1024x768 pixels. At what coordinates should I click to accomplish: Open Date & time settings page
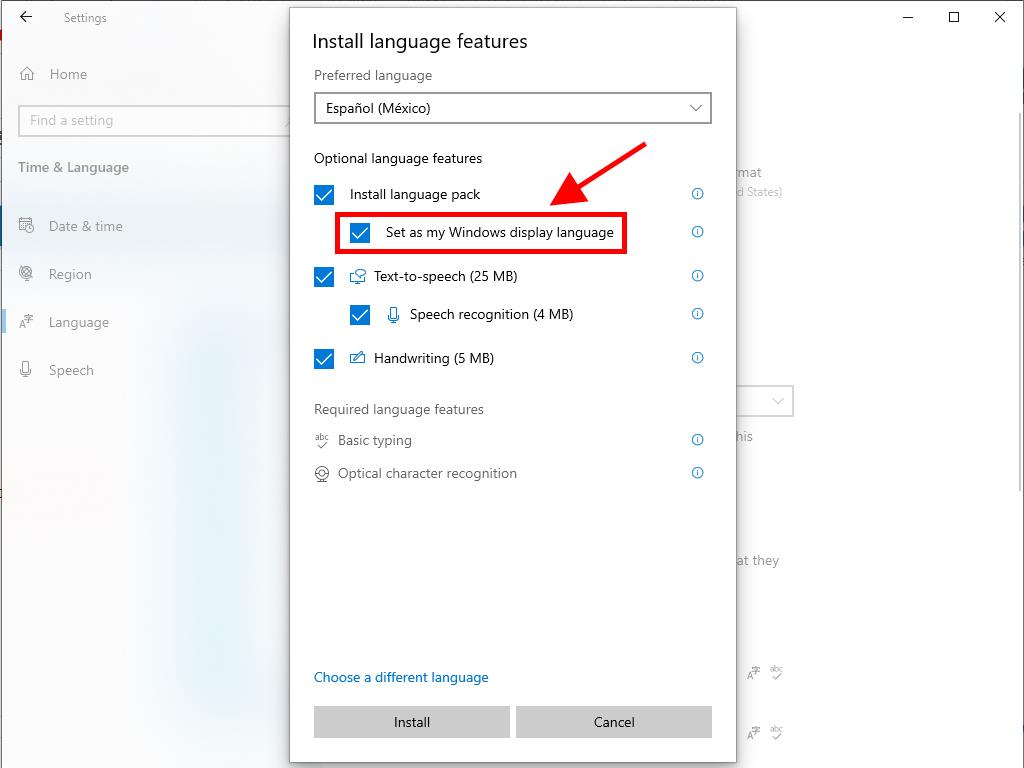[x=85, y=226]
